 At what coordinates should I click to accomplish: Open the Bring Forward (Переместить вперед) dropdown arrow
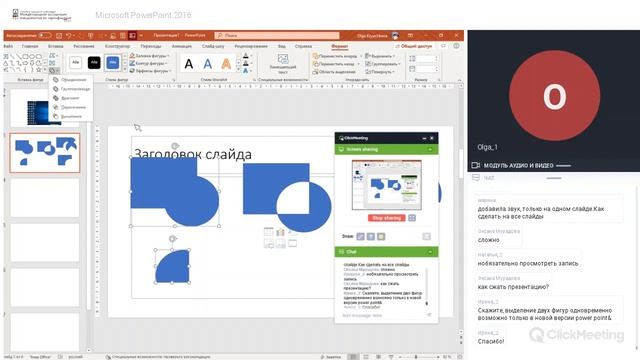(361, 56)
